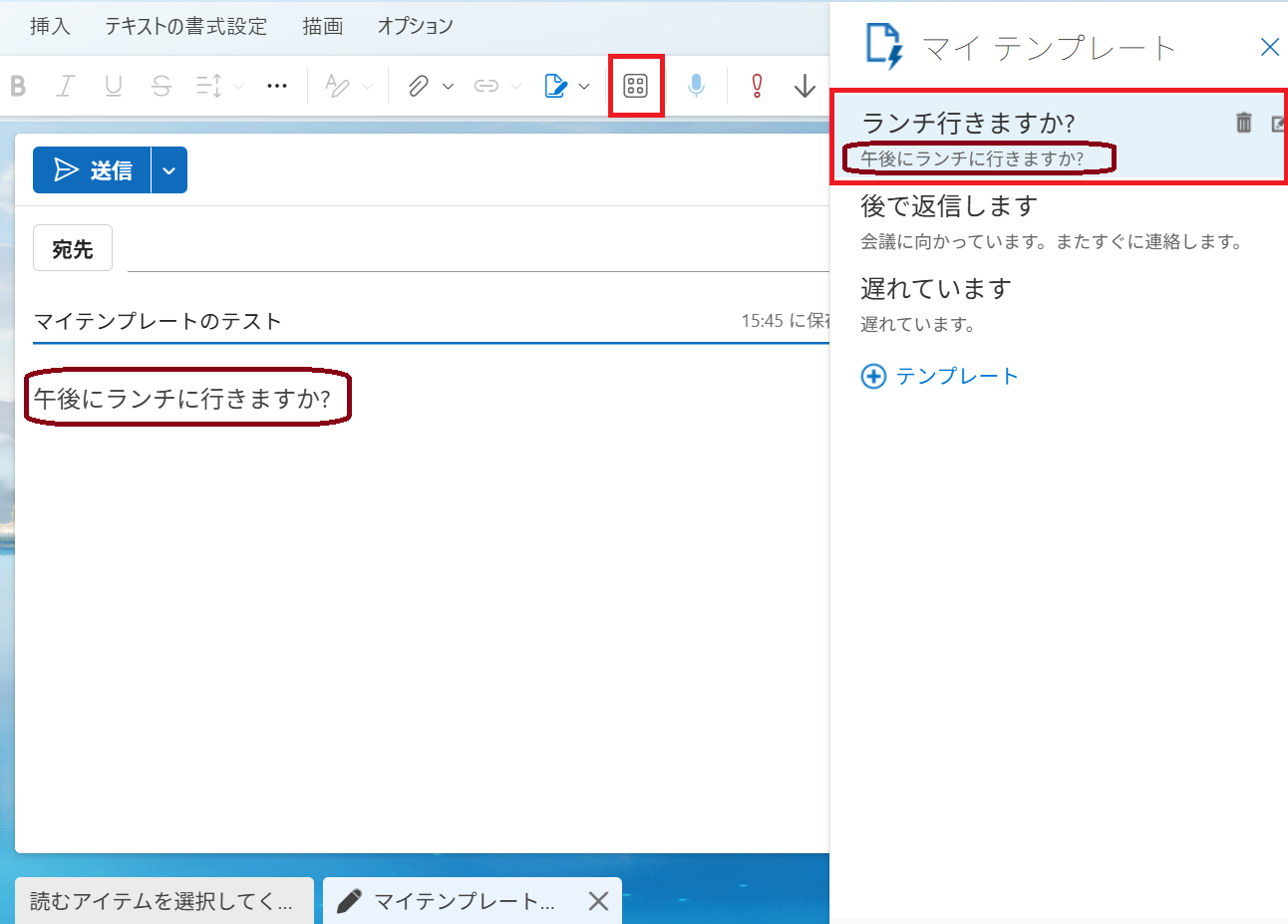Open the 挿入 tab
Screen dimensions: 1288x924
pos(50,26)
